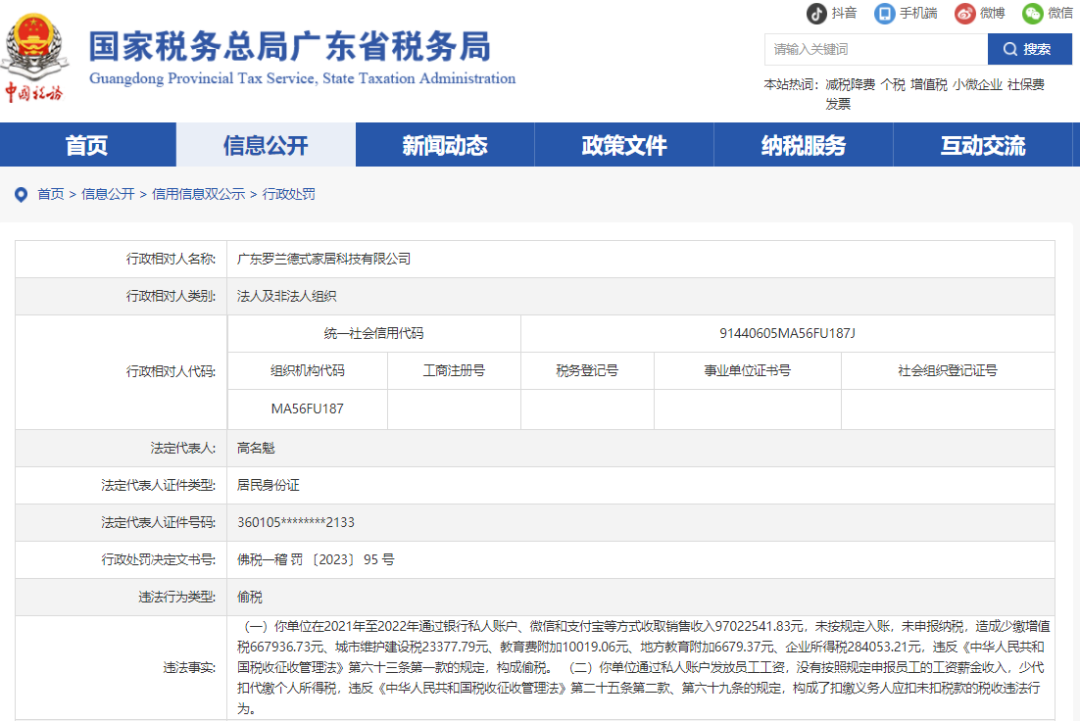Click hot keyword 社保费
The height and width of the screenshot is (721, 1080).
pos(1026,85)
